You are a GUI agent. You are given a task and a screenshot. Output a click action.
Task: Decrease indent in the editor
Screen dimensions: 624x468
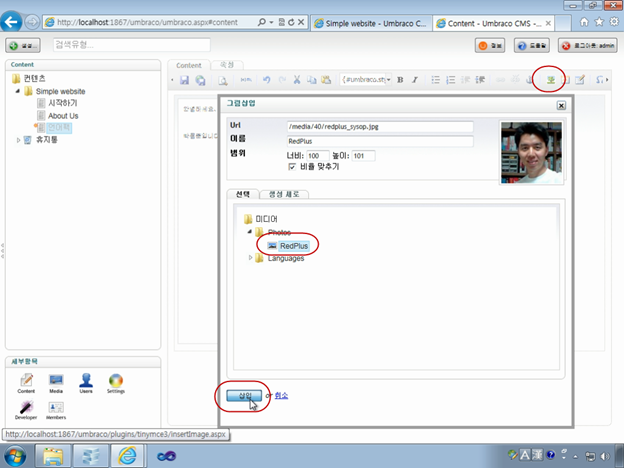[x=465, y=80]
